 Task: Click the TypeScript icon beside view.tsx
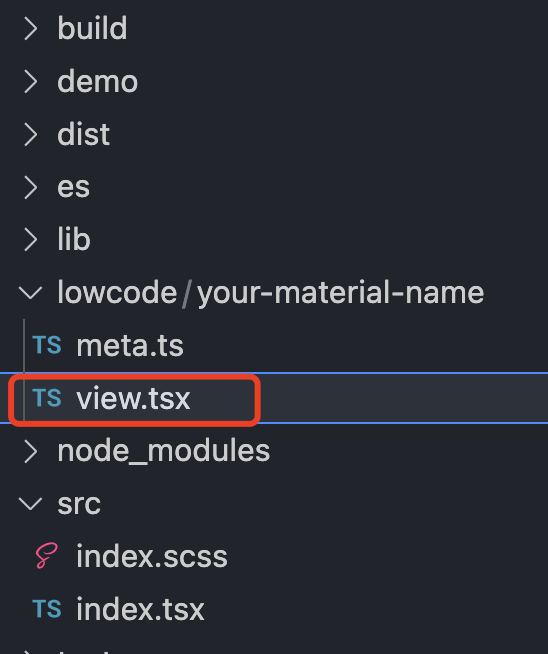(x=47, y=398)
